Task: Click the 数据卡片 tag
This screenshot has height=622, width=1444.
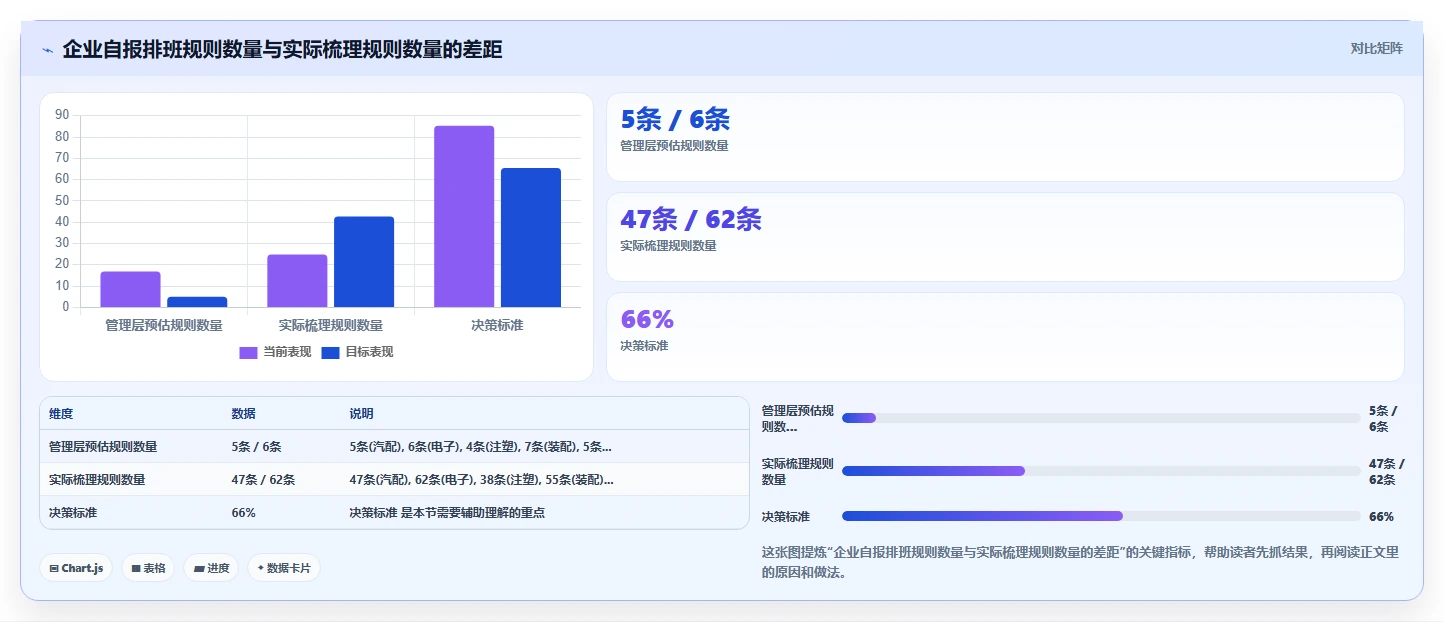Action: point(284,568)
